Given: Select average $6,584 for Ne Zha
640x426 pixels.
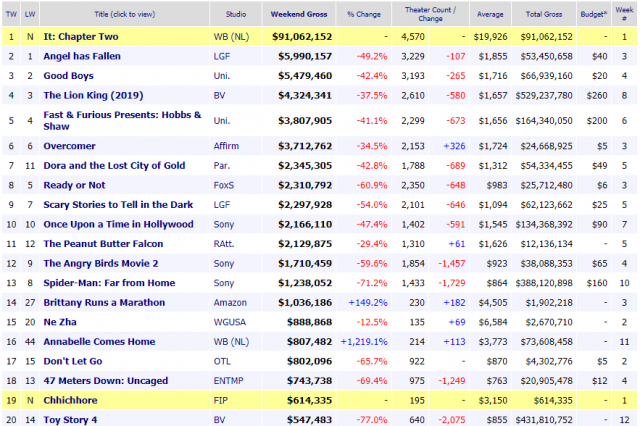Looking at the screenshot, I should click(493, 322).
